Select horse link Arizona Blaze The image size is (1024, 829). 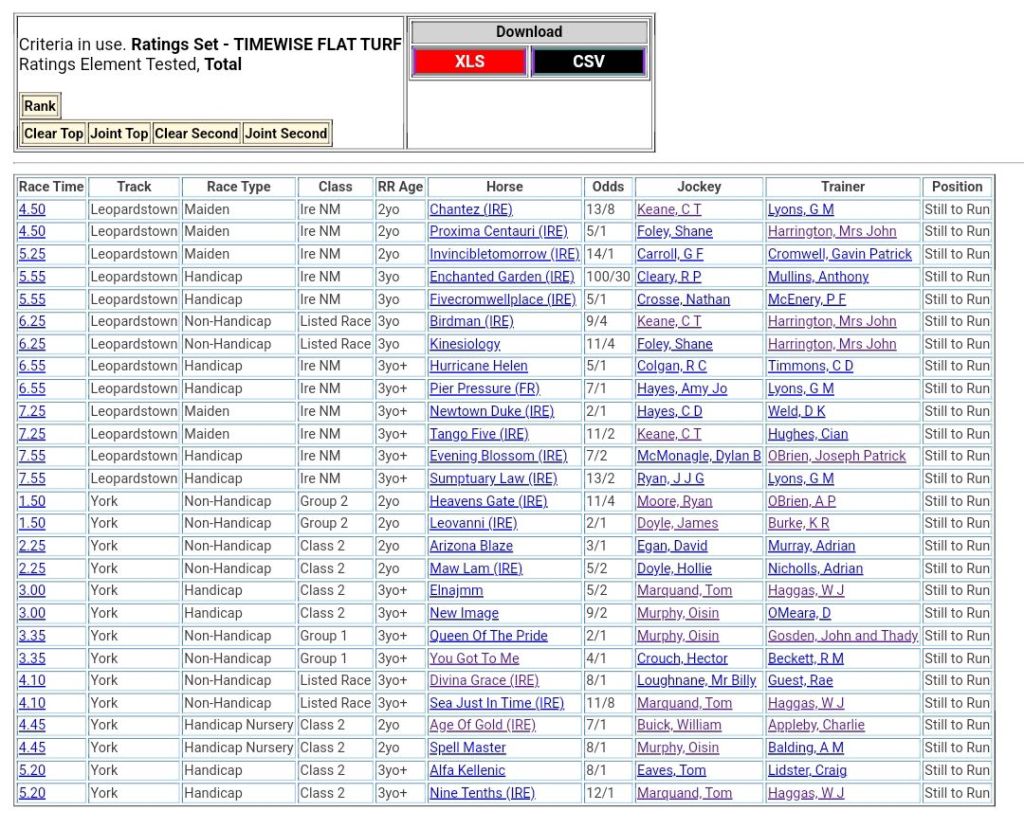coord(471,546)
